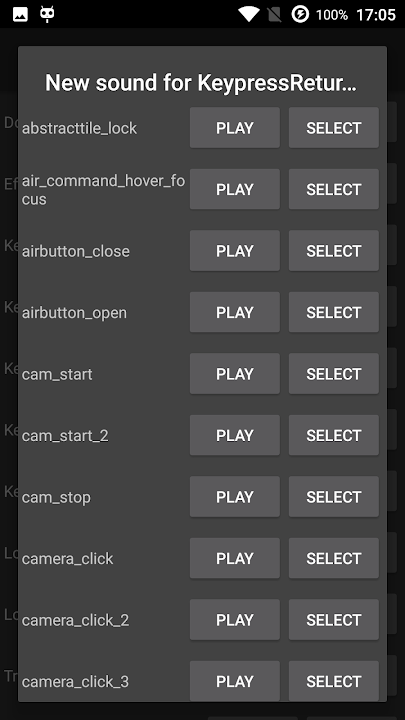Screen dimensions: 405x720
Task: Tap the camera_click_3 list entry name
Action: [x=75, y=681]
